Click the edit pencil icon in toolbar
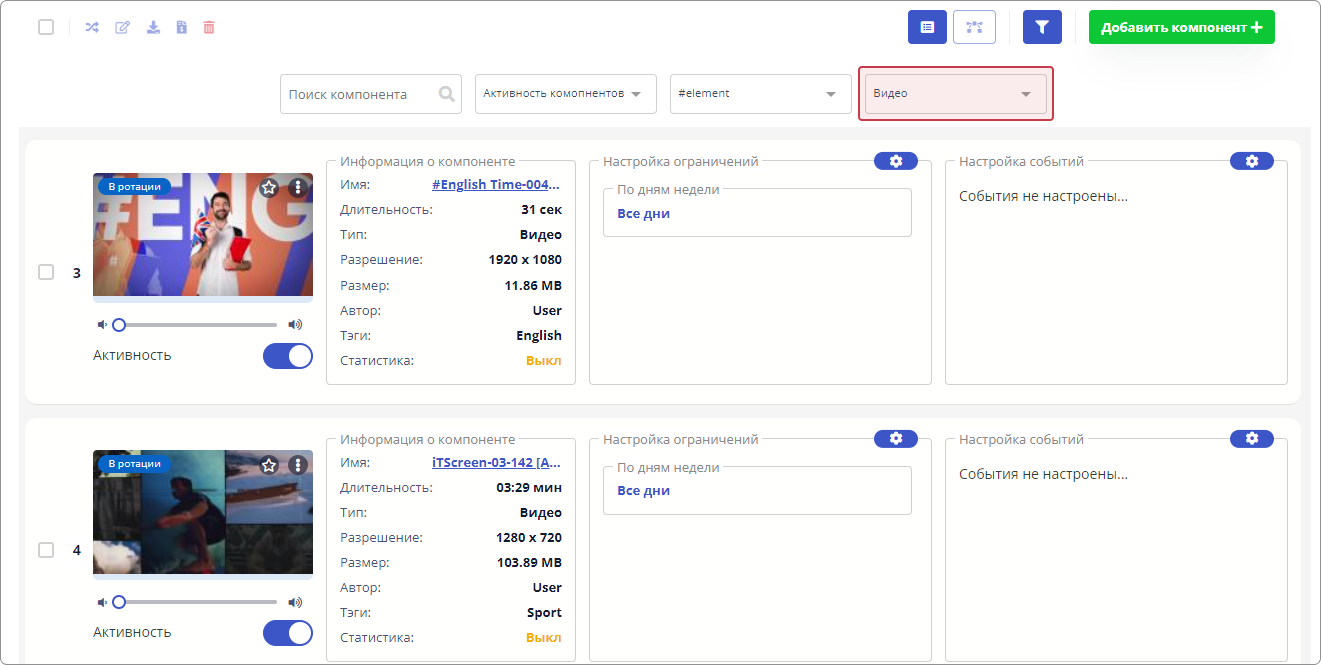The width and height of the screenshot is (1321, 665). [x=123, y=27]
